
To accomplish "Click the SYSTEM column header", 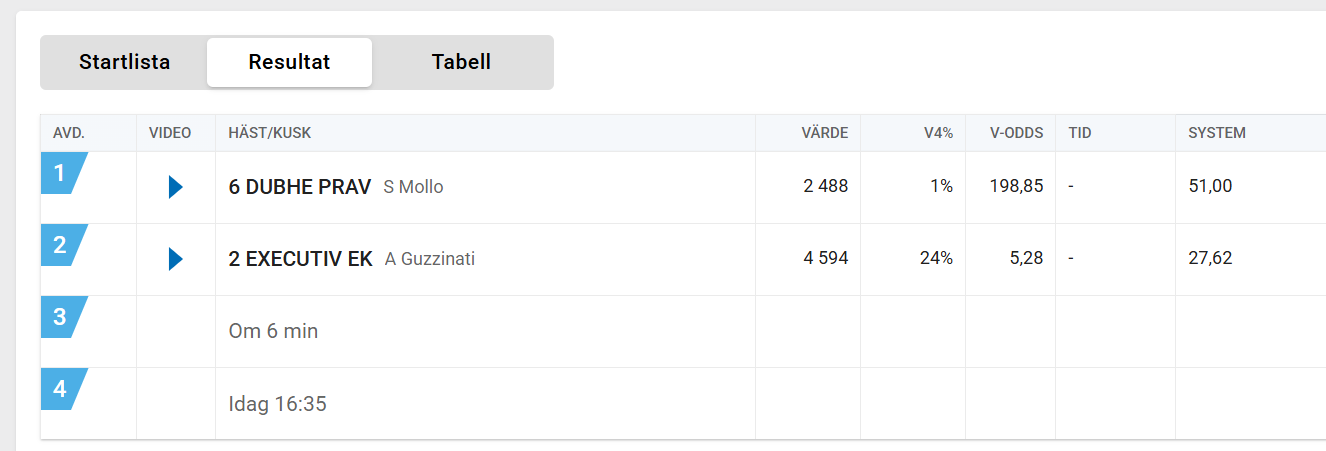I will pos(1217,133).
